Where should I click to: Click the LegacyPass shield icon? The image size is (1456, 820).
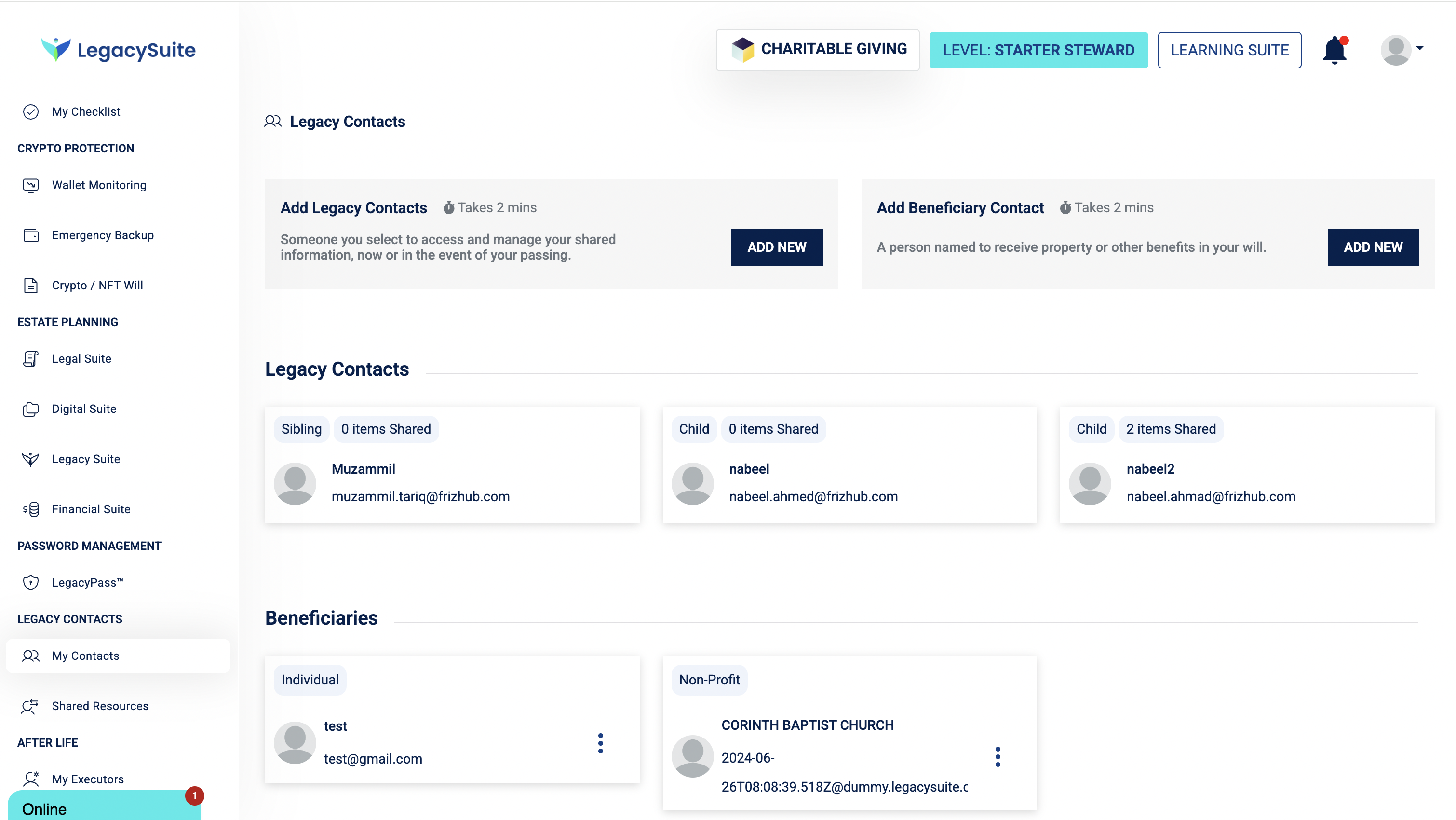click(30, 583)
